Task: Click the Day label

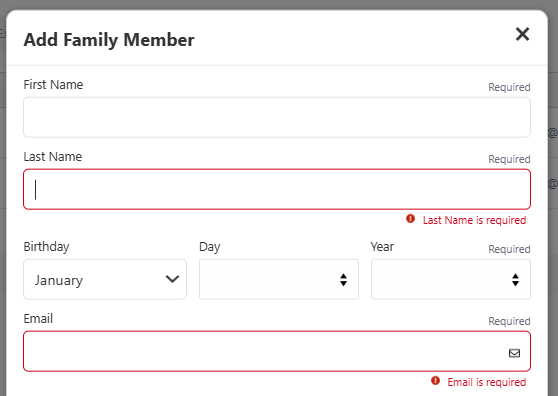Action: point(210,247)
